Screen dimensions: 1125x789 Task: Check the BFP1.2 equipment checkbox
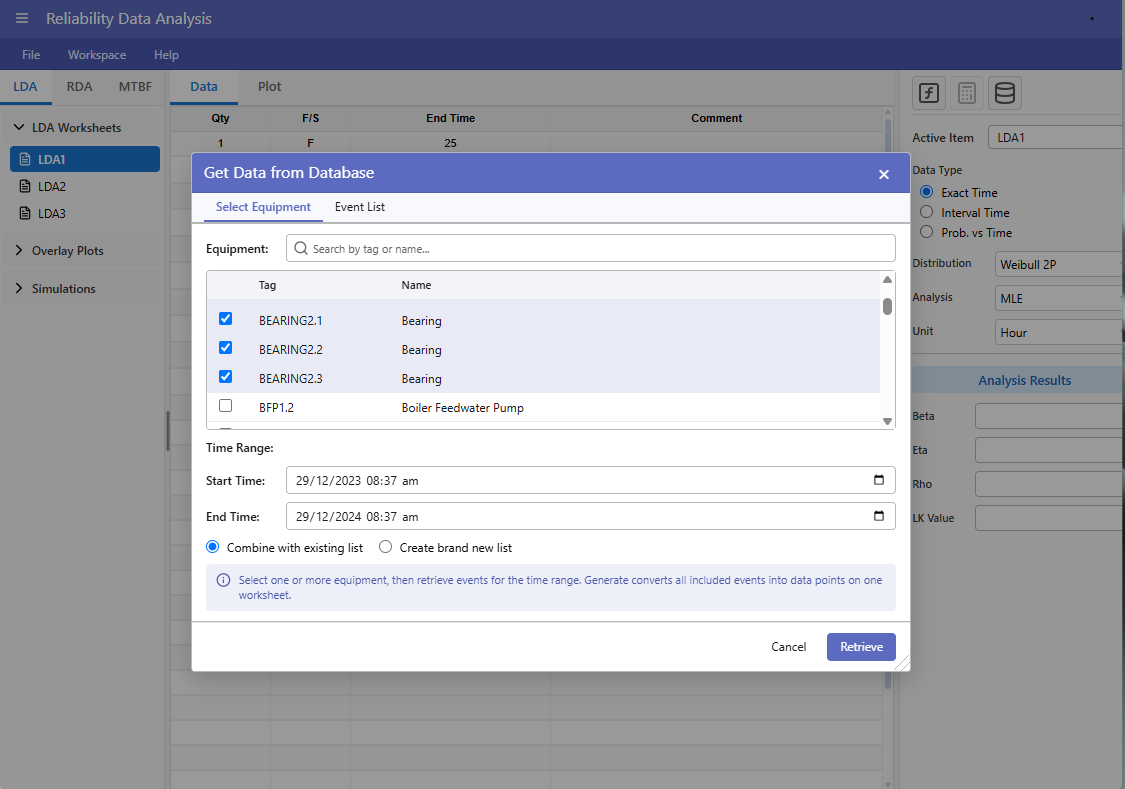coord(225,406)
